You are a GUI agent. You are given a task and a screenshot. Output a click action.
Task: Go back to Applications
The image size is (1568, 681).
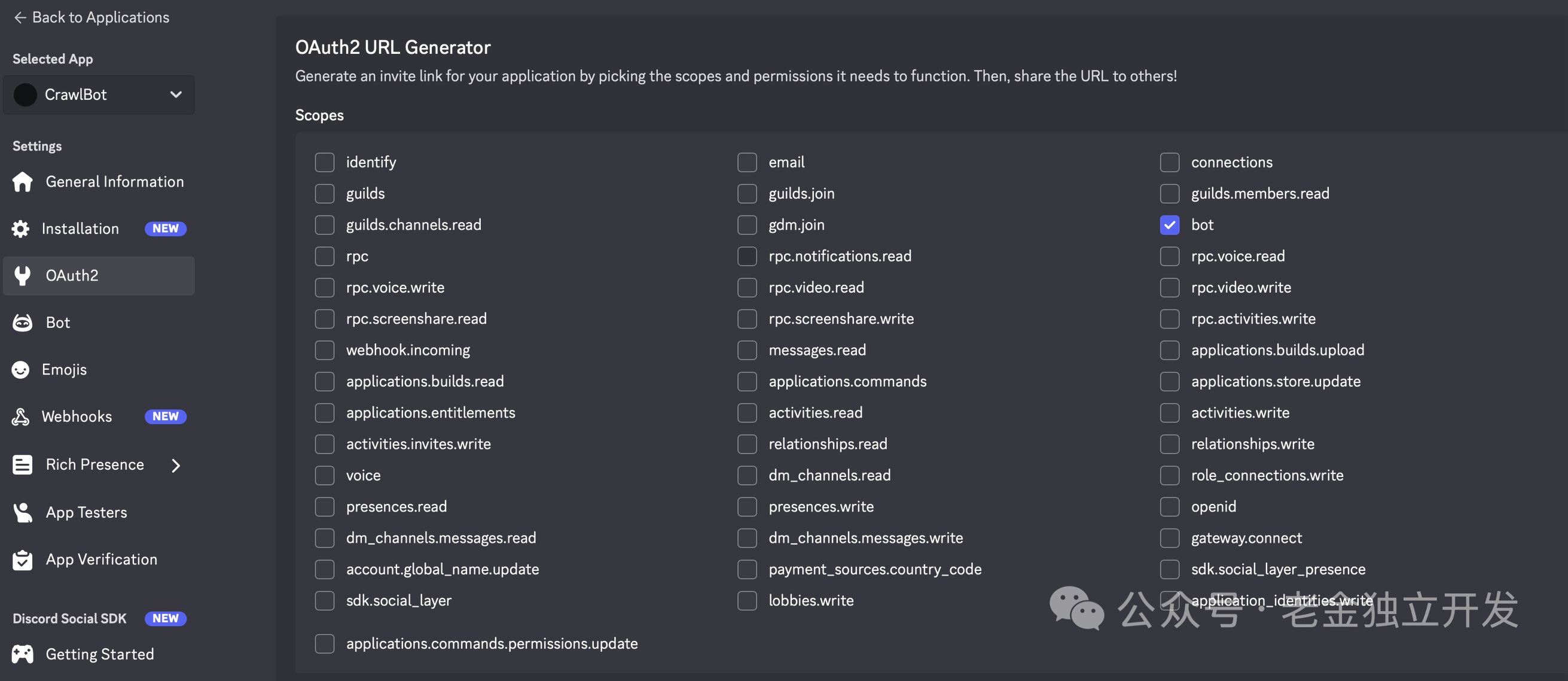click(x=91, y=18)
